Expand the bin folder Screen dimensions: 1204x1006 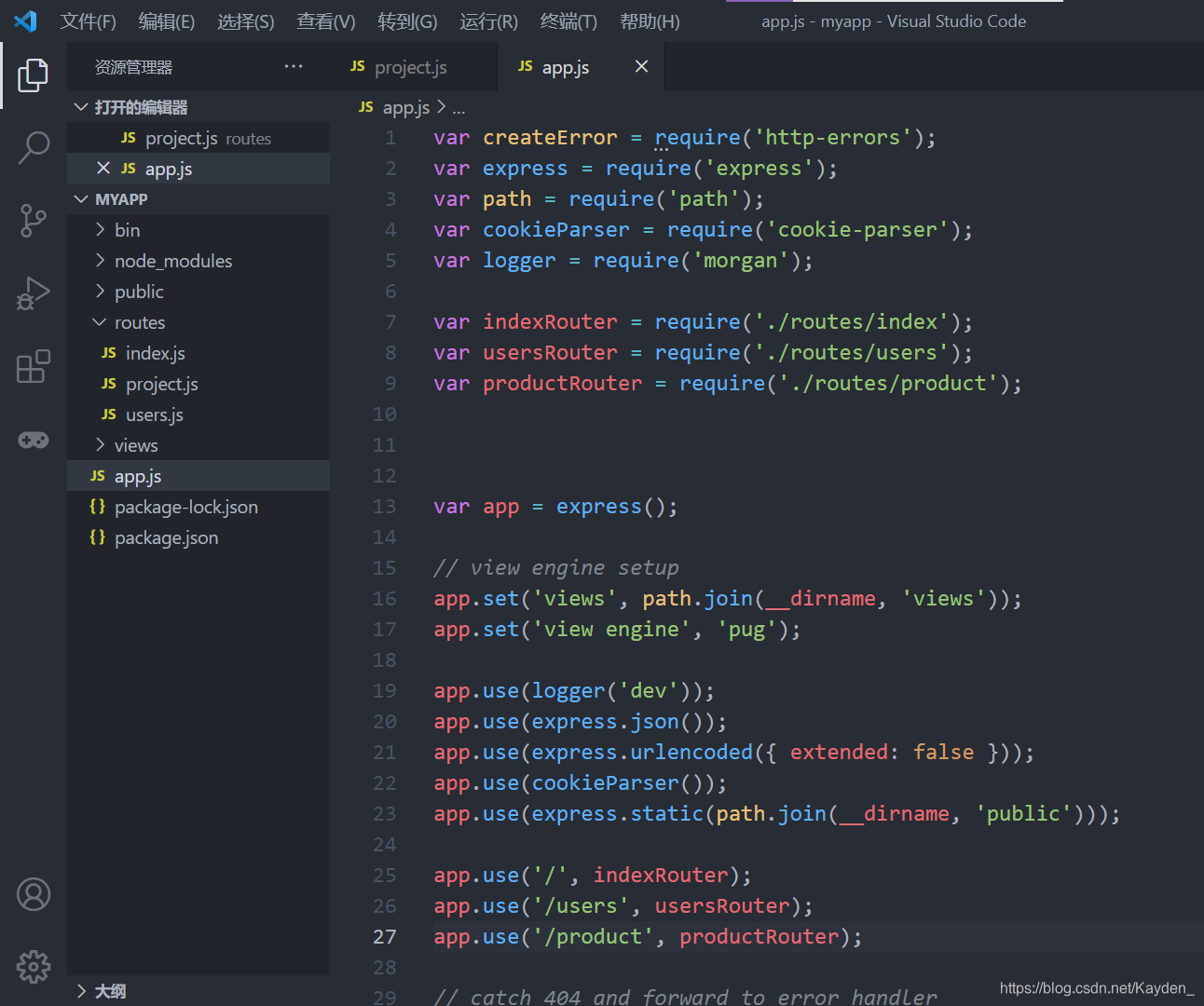(100, 229)
